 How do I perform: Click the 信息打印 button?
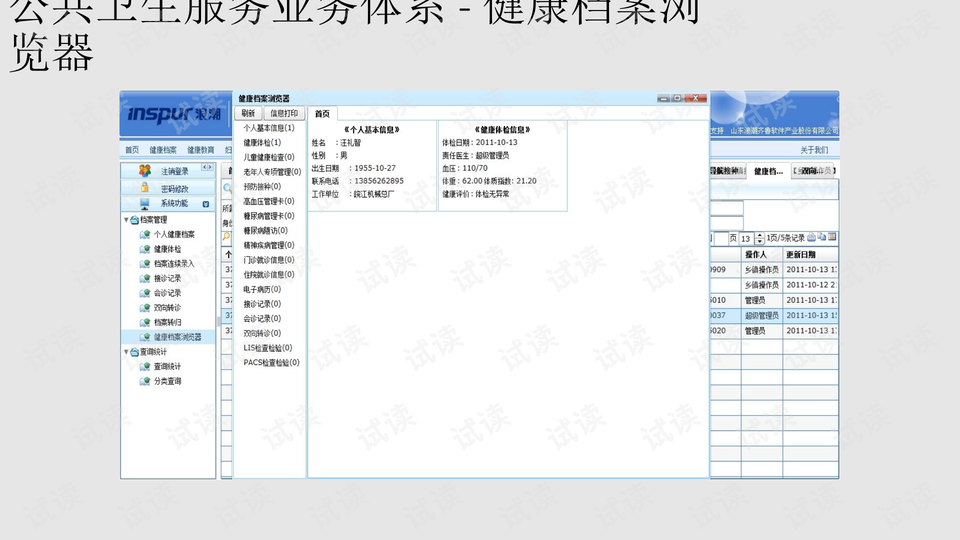click(x=285, y=114)
